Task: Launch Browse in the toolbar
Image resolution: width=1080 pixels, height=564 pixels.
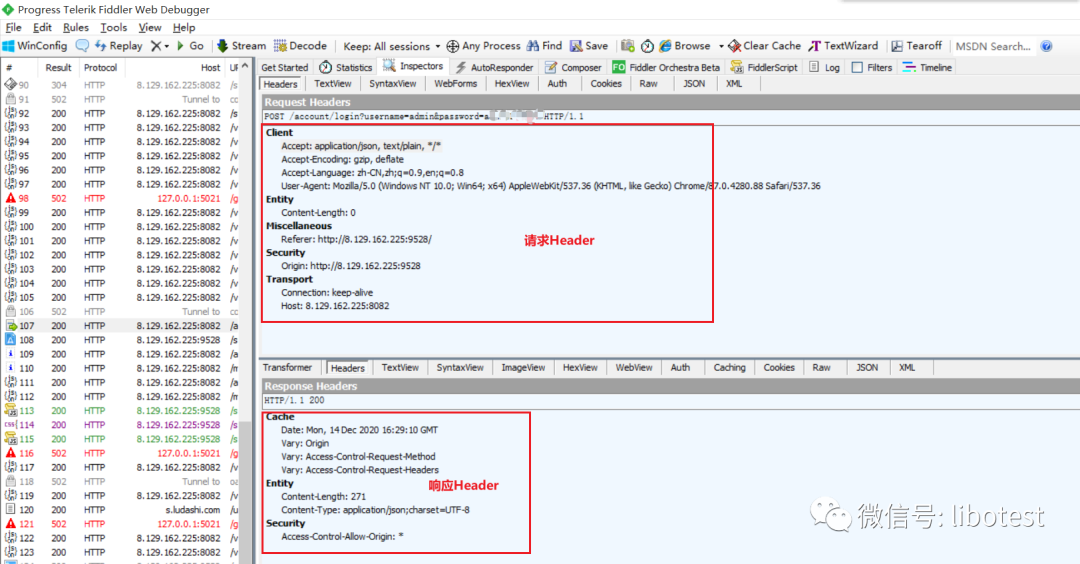Action: (685, 46)
